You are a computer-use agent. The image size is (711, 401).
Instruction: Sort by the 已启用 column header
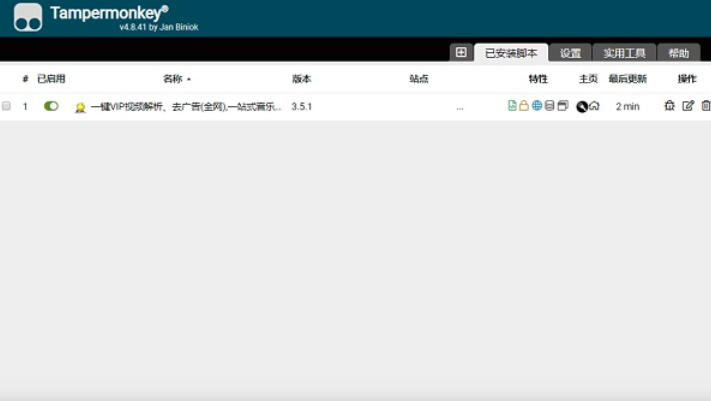click(51, 79)
